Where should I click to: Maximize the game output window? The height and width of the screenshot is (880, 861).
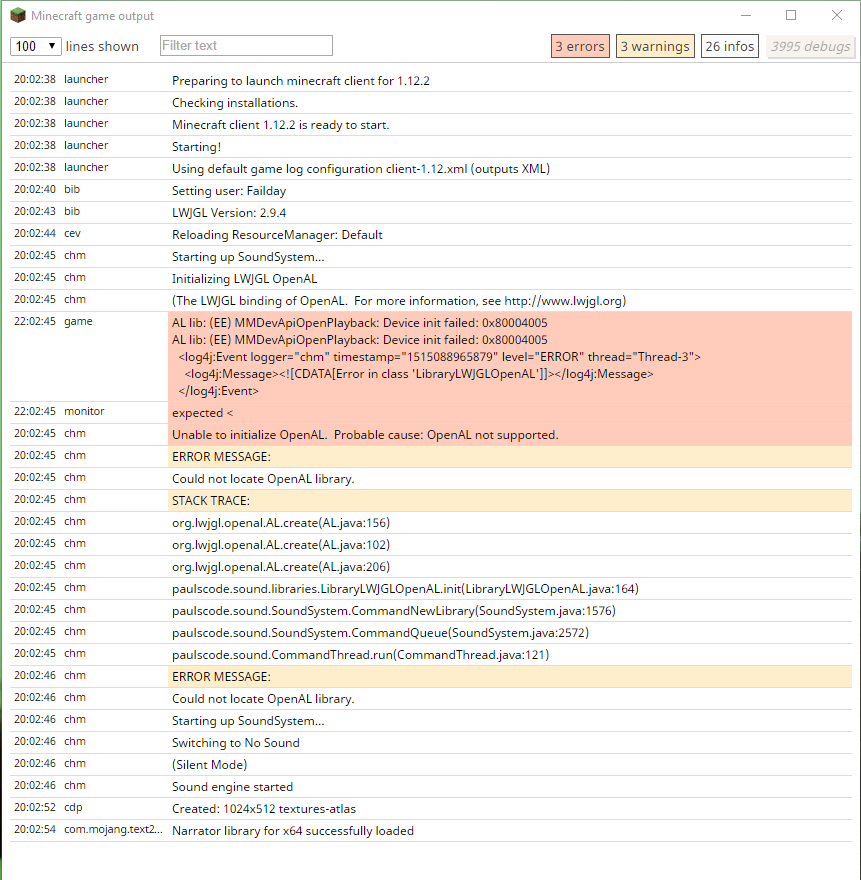pyautogui.click(x=791, y=16)
